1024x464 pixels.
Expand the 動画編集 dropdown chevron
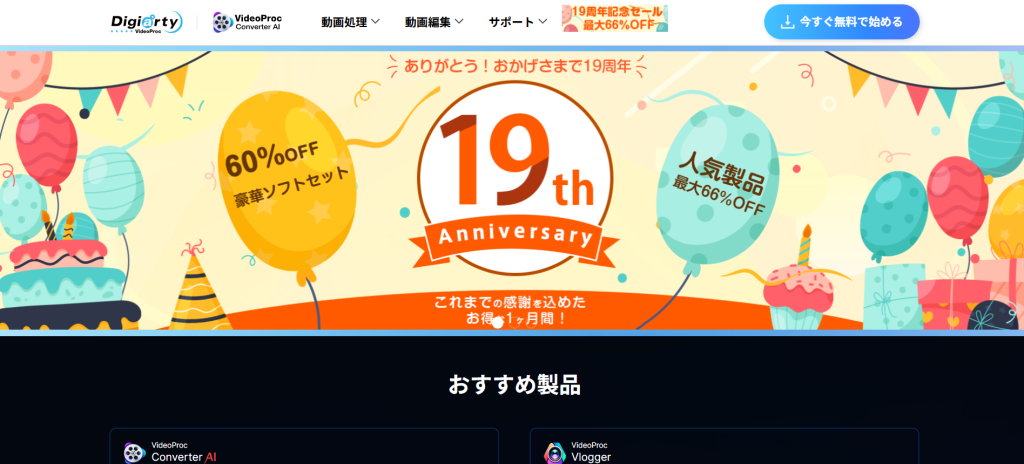click(459, 22)
